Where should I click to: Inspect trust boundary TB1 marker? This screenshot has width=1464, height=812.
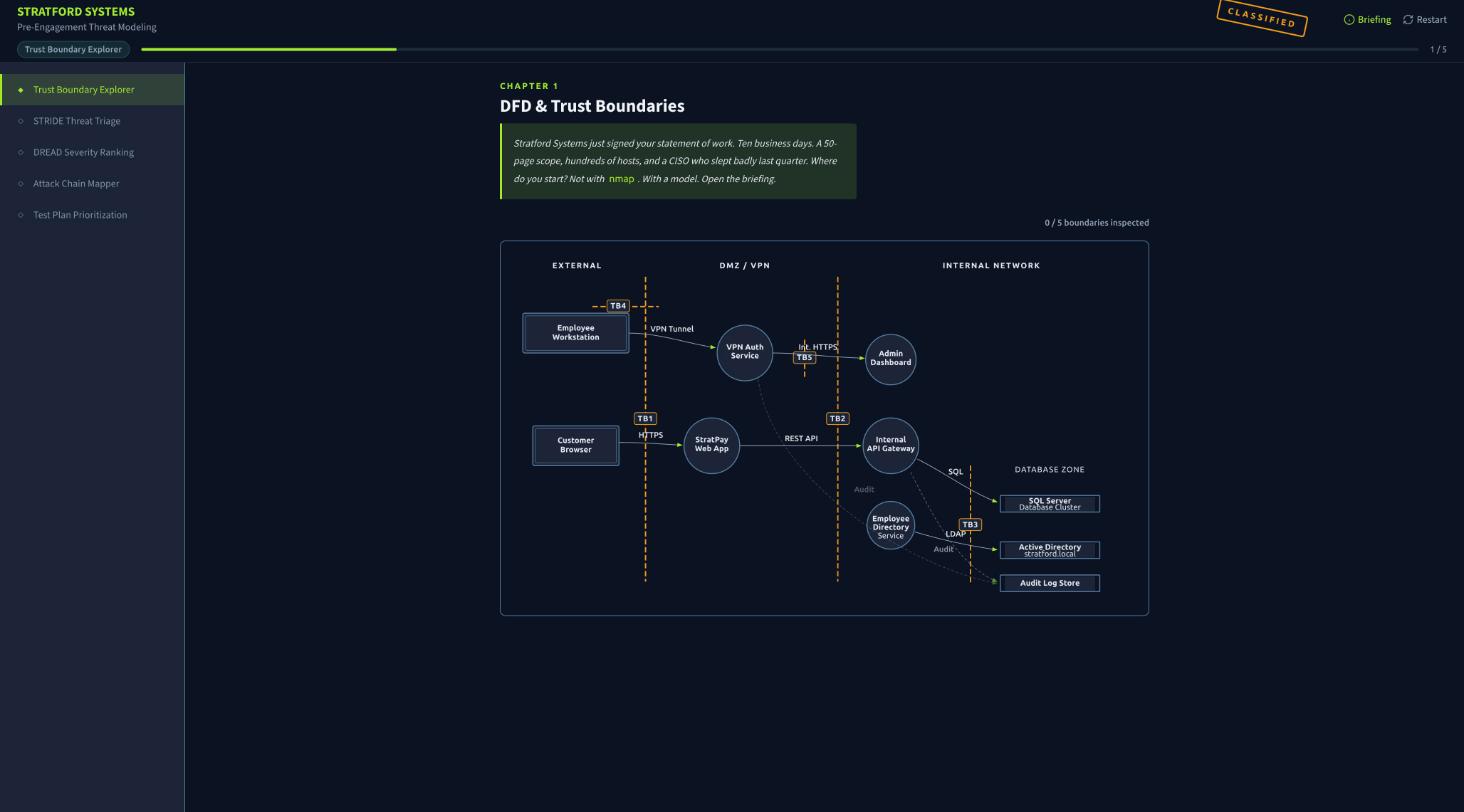[x=645, y=419]
